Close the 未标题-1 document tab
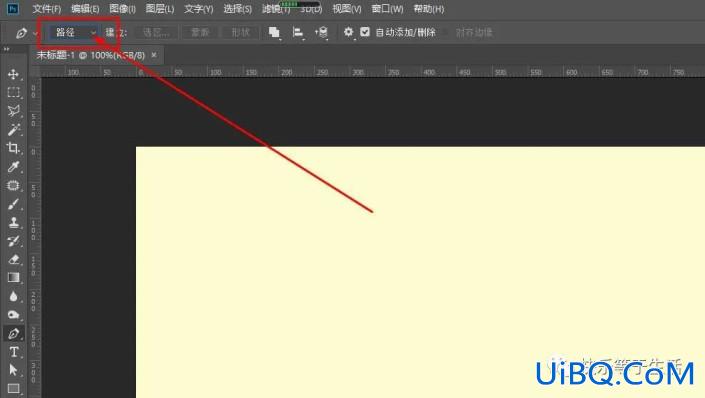Image resolution: width=705 pixels, height=398 pixels. point(154,55)
